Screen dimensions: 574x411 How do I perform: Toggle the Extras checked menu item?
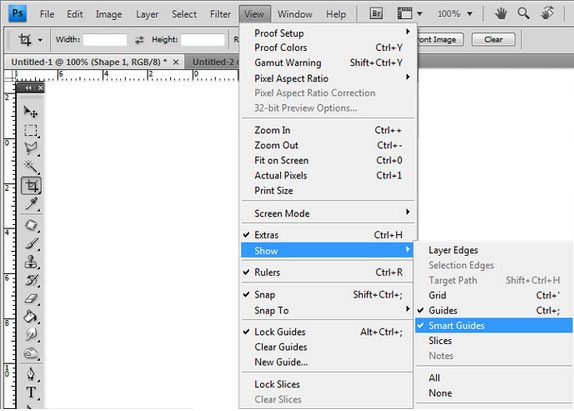327,235
